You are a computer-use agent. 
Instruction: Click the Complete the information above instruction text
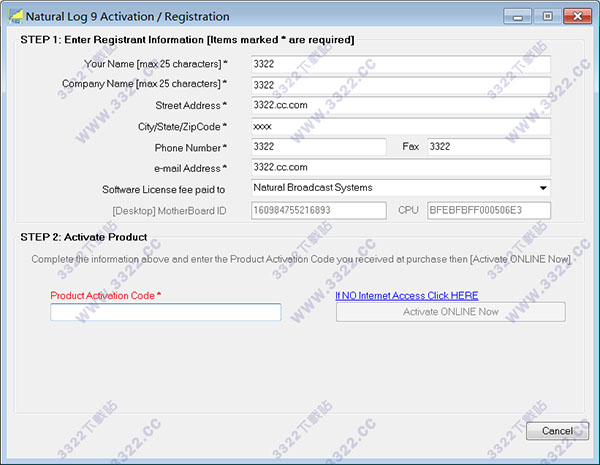point(301,259)
